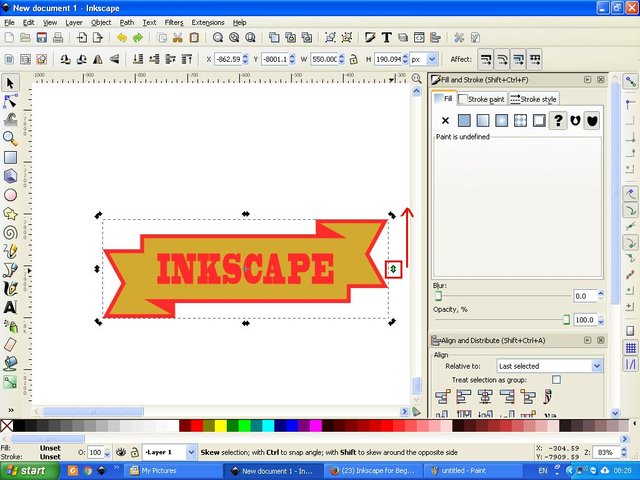This screenshot has width=640, height=480.
Task: Select the Text tool in toolbox
Action: (10, 307)
